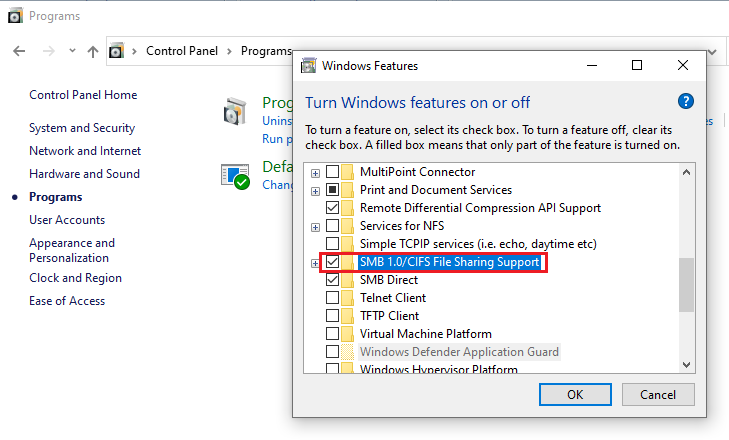Click the Programs and Features icon
This screenshot has height=440, width=729.
[x=234, y=110]
